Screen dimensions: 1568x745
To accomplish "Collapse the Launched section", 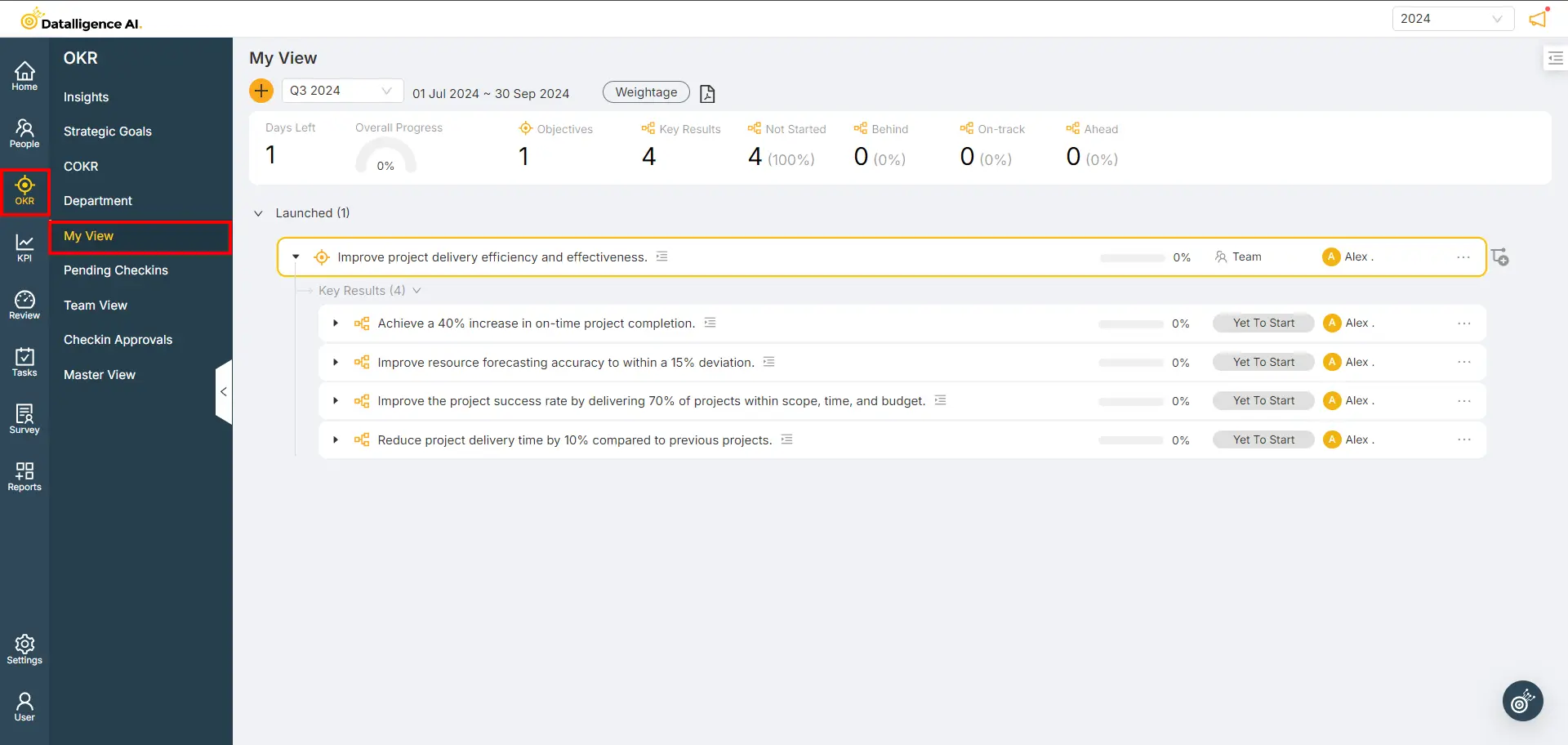I will click(x=258, y=212).
